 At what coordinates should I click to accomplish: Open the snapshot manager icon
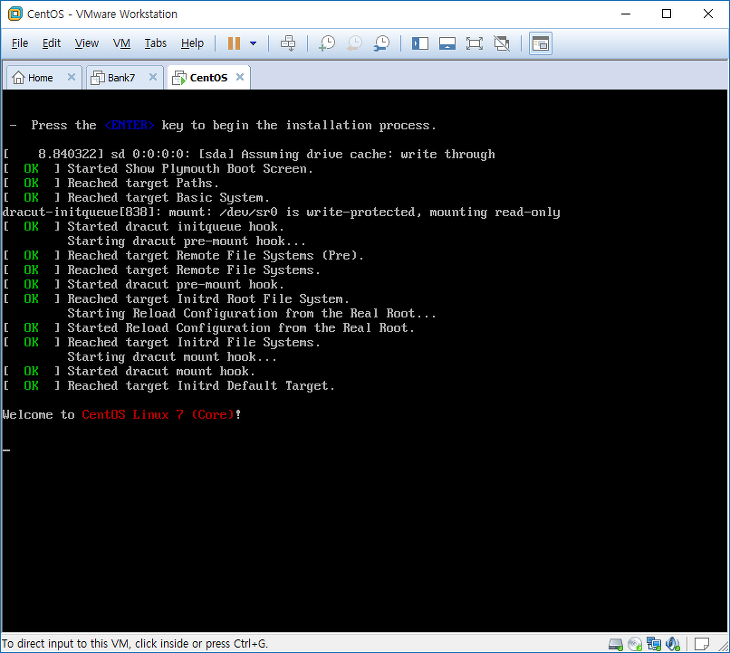tap(382, 43)
